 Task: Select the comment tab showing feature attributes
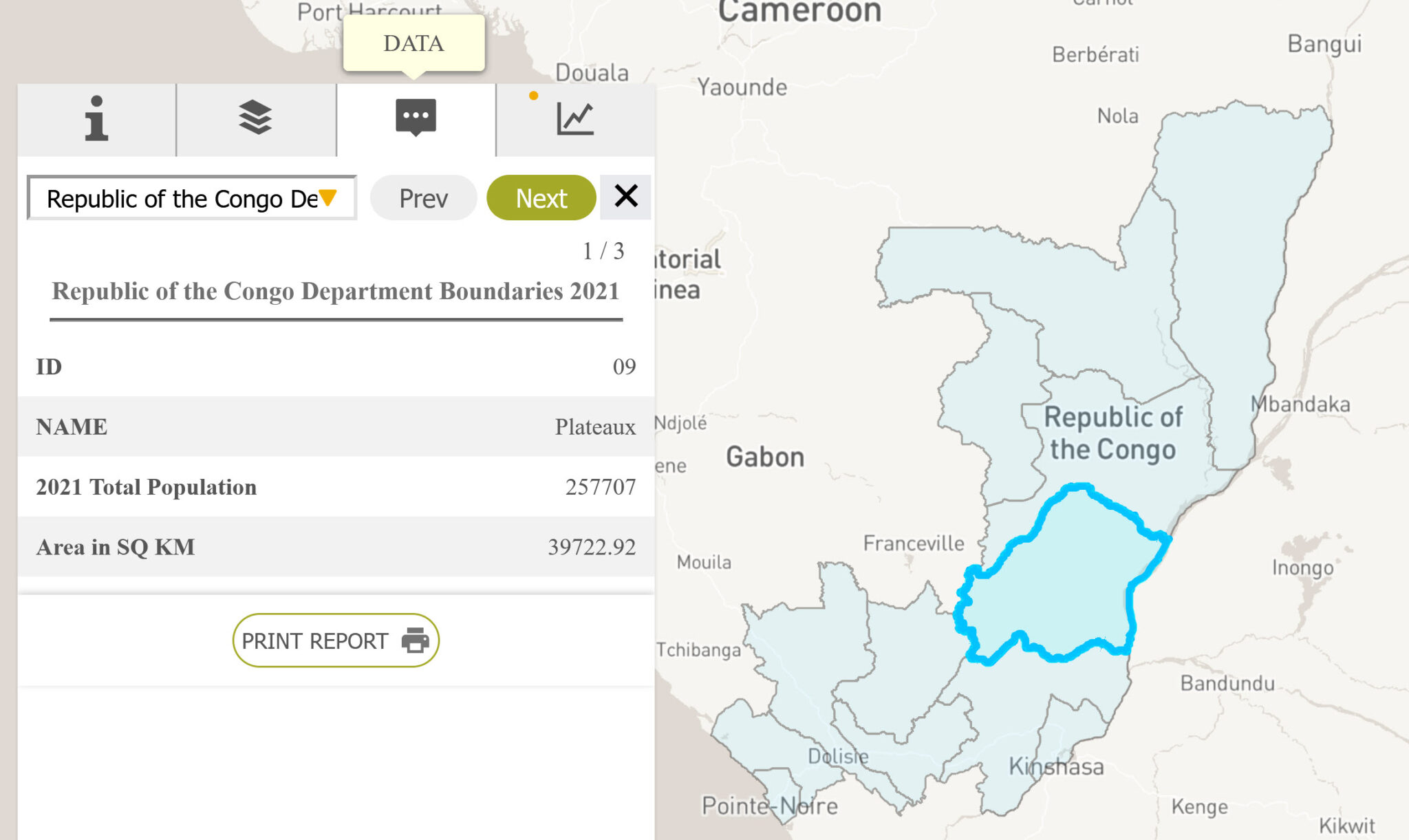(414, 118)
